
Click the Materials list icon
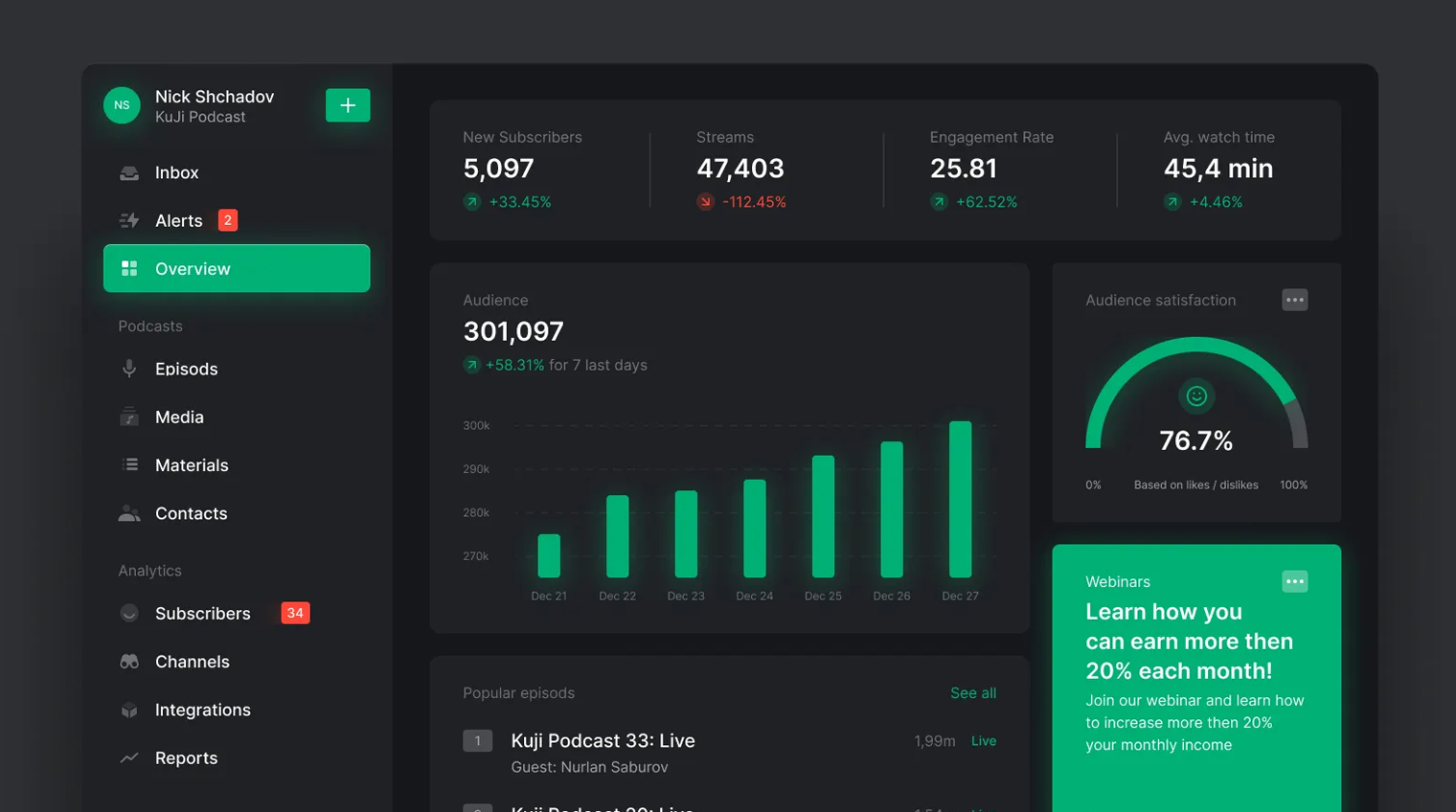coord(130,465)
